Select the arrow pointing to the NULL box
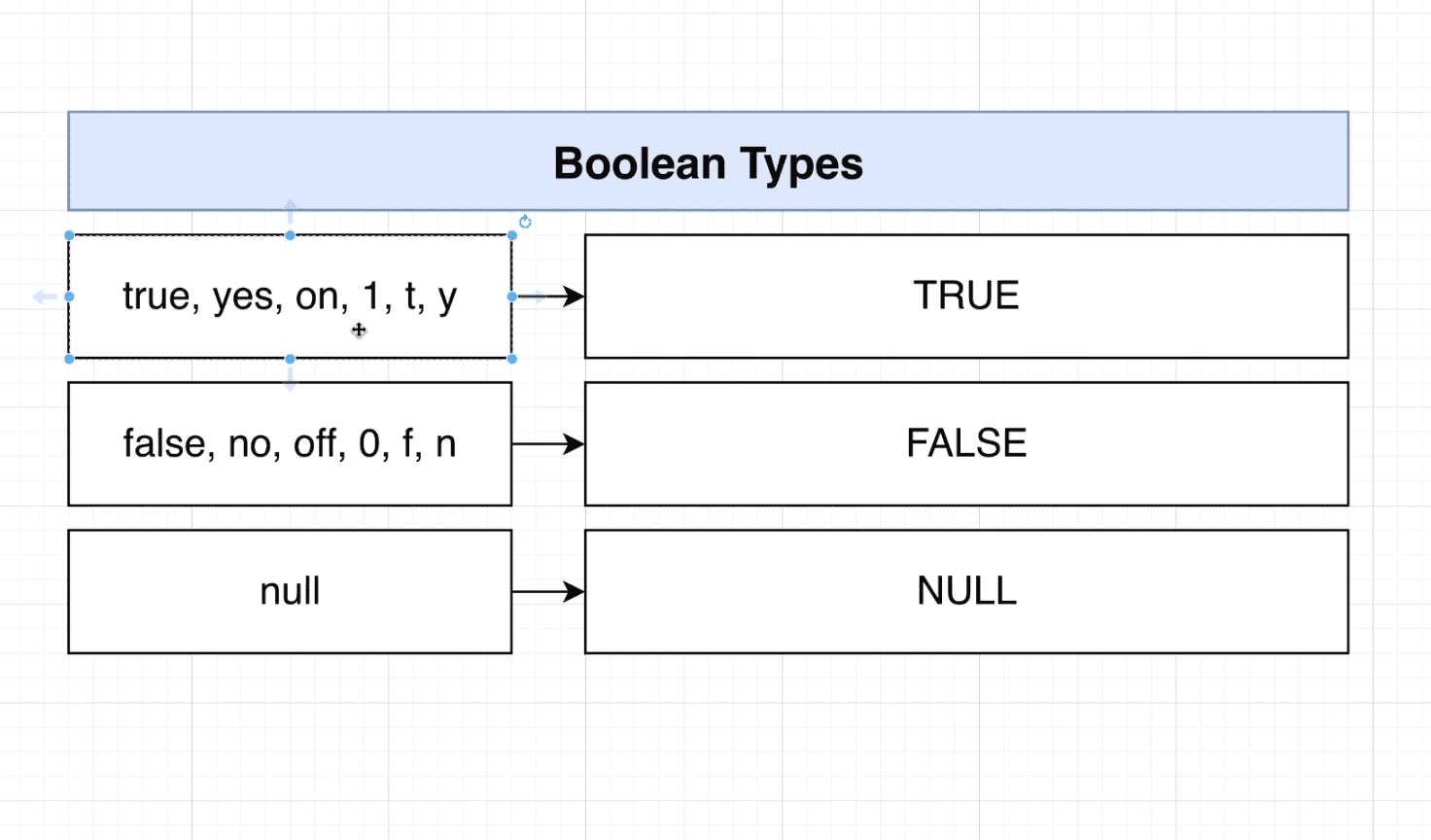 [544, 591]
